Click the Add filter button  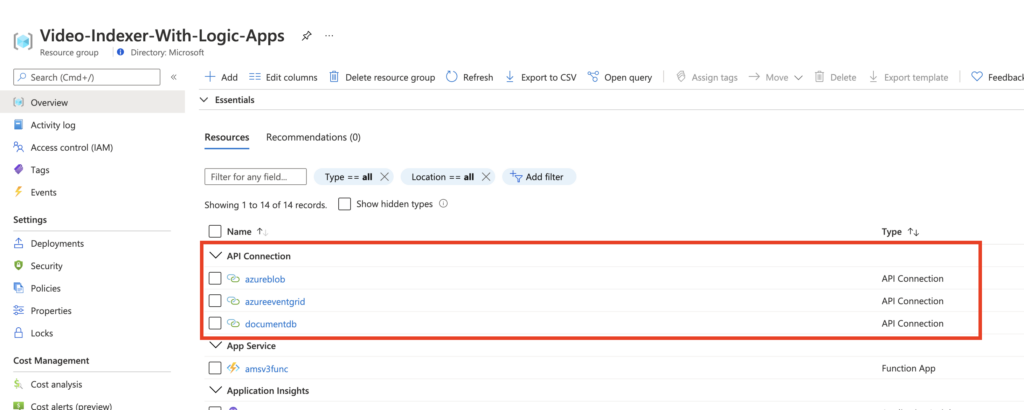(x=539, y=177)
